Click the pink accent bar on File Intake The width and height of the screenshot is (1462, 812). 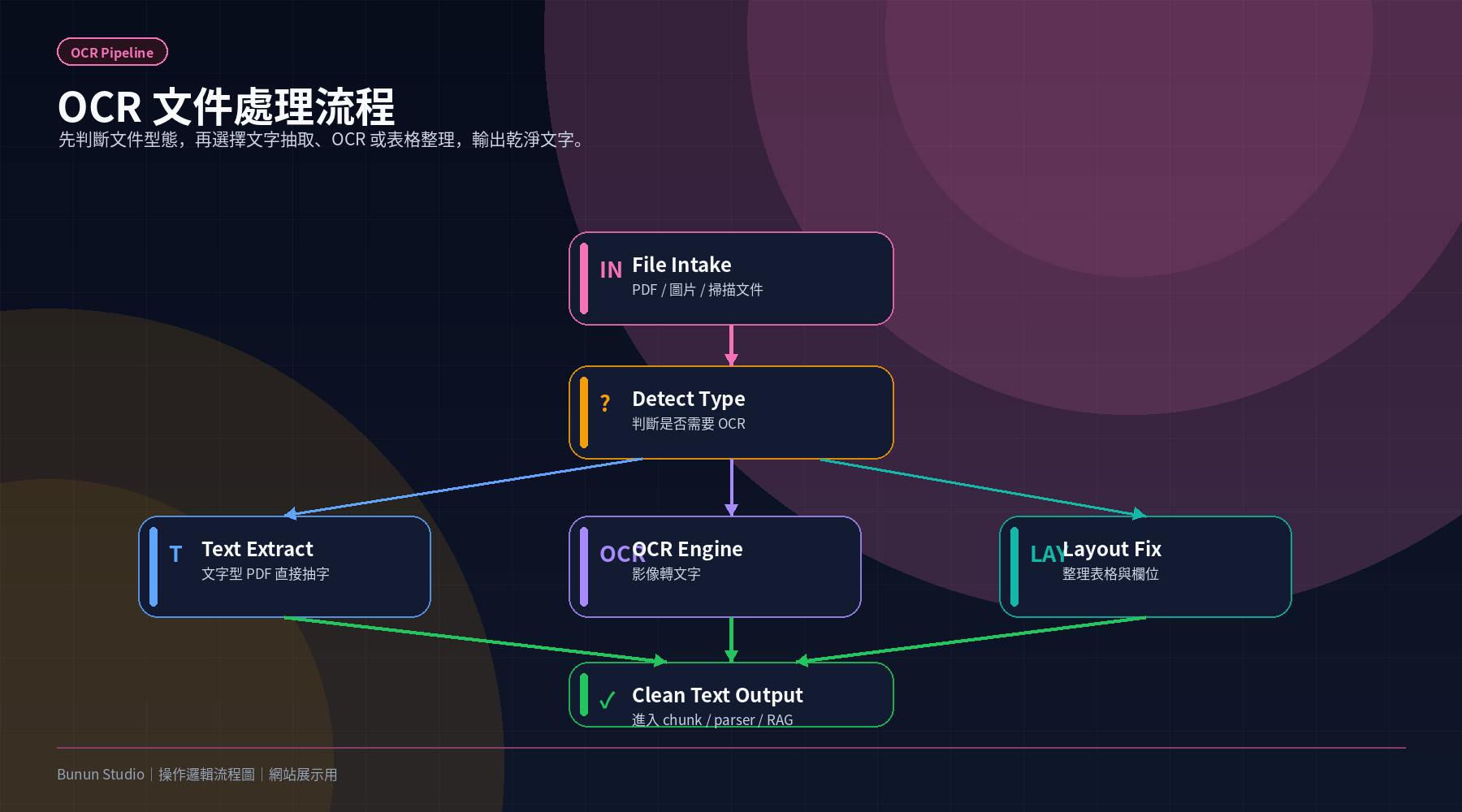click(584, 279)
